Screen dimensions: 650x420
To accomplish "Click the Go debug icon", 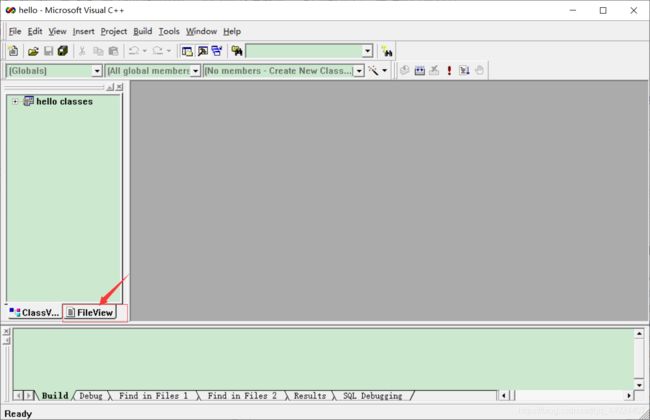I will pyautogui.click(x=464, y=70).
